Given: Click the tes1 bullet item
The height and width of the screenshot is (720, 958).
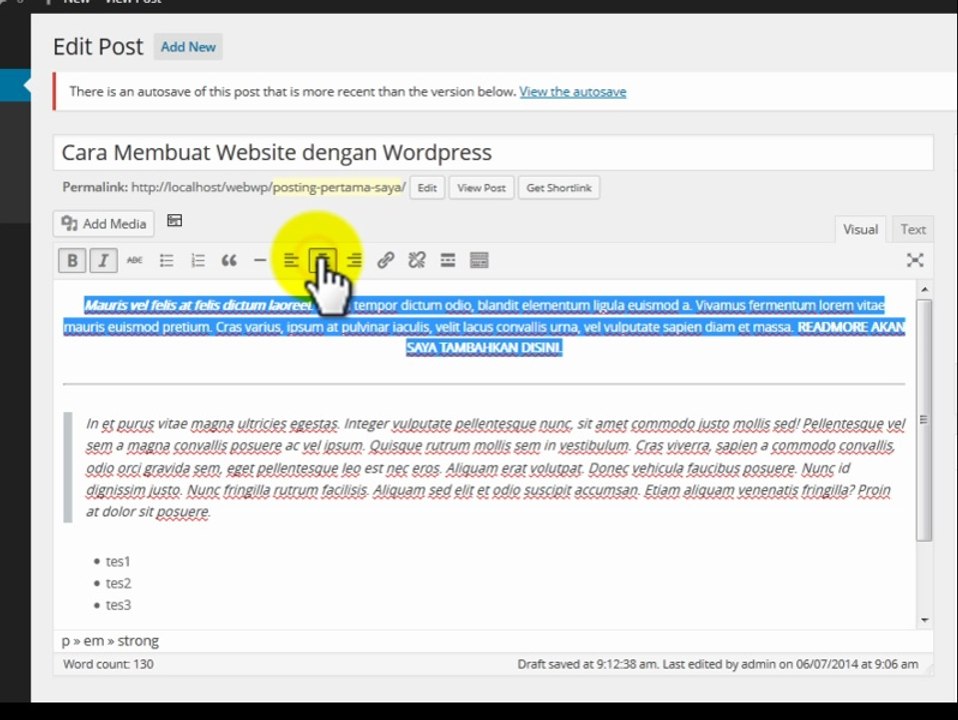Looking at the screenshot, I should (x=118, y=561).
